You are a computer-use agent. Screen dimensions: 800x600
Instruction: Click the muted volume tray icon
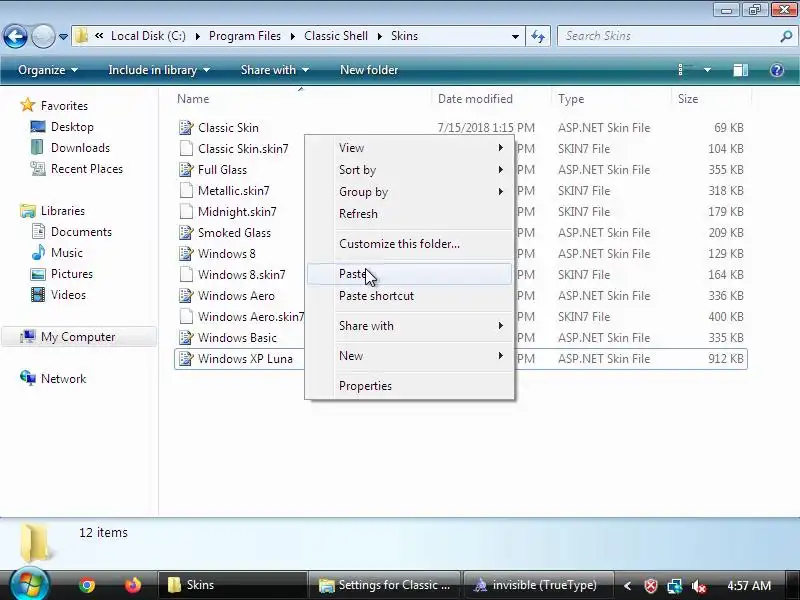point(697,586)
